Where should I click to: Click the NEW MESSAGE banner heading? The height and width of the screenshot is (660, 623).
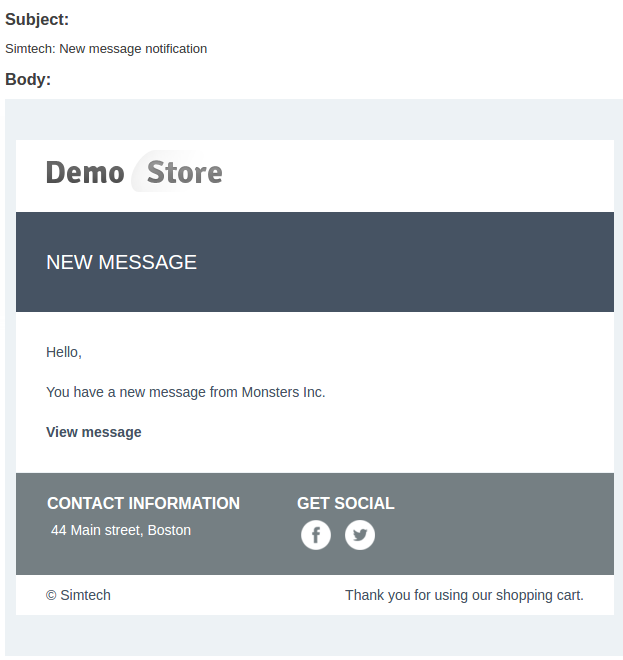pyautogui.click(x=121, y=262)
